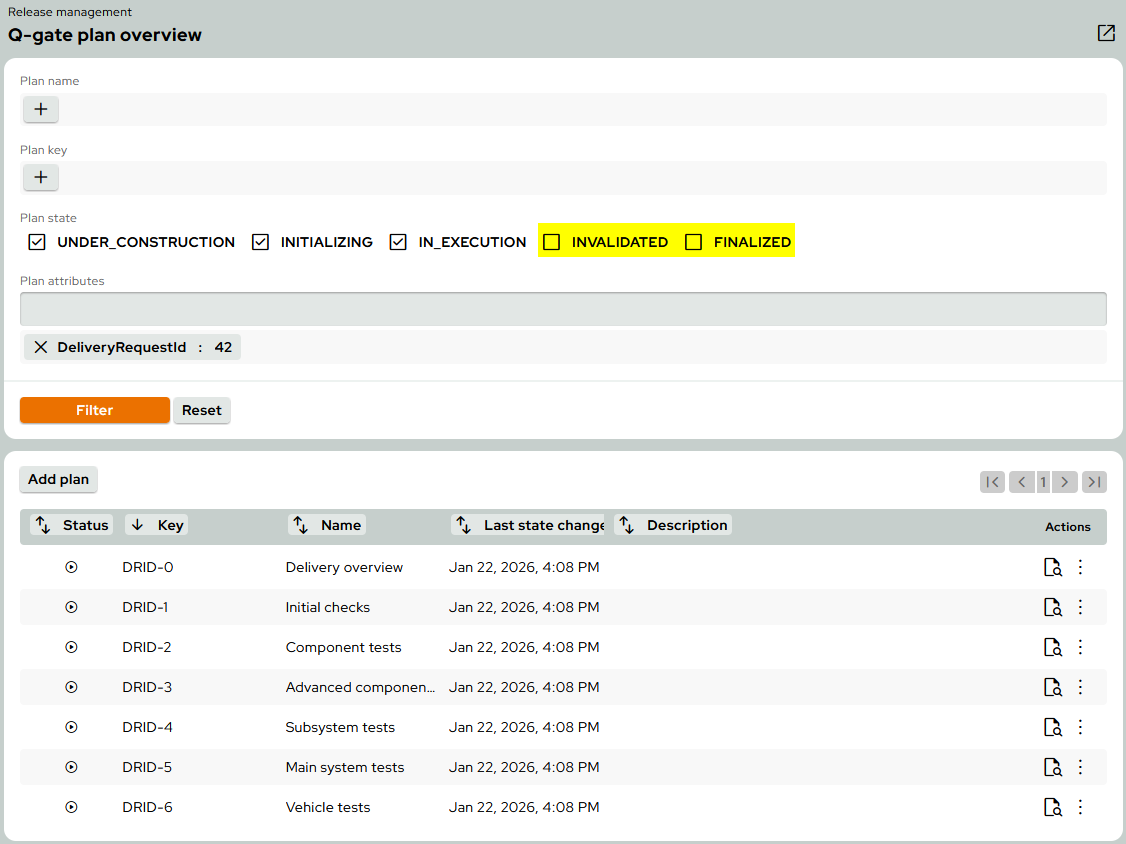Click the status icon of DRID-4
The height and width of the screenshot is (844, 1126).
pos(71,727)
